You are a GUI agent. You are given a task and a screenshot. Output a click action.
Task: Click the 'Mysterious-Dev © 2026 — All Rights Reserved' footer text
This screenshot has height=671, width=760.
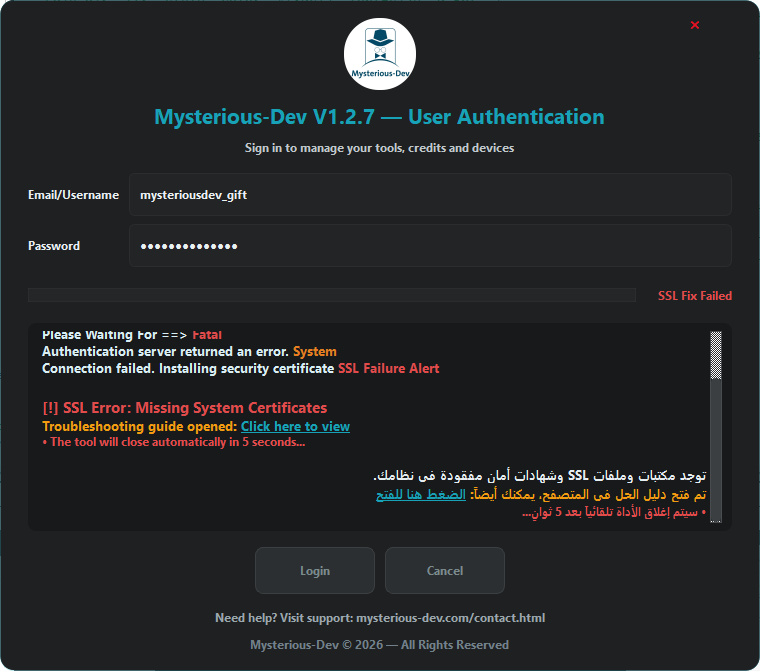tap(380, 645)
